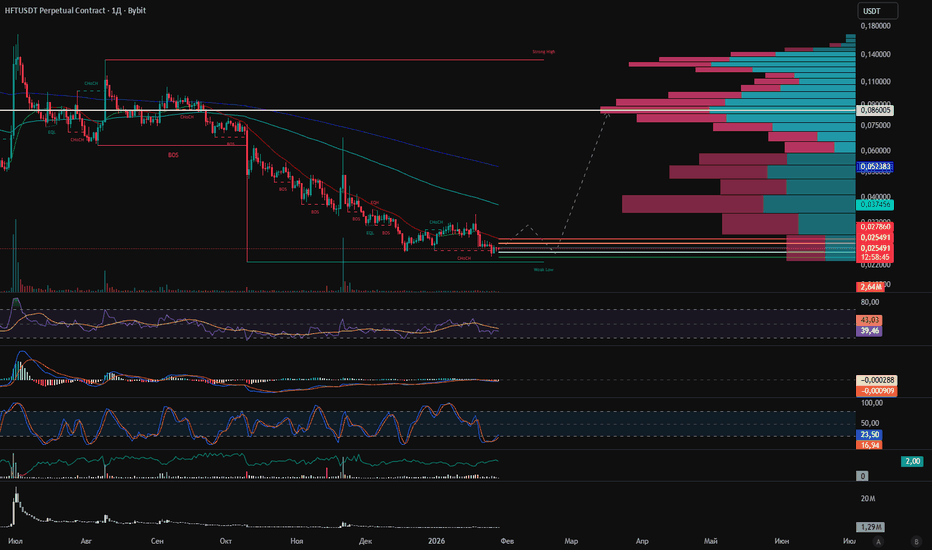Toggle the auto scale A button
Viewport: 932px width, 550px height.
pos(879,541)
